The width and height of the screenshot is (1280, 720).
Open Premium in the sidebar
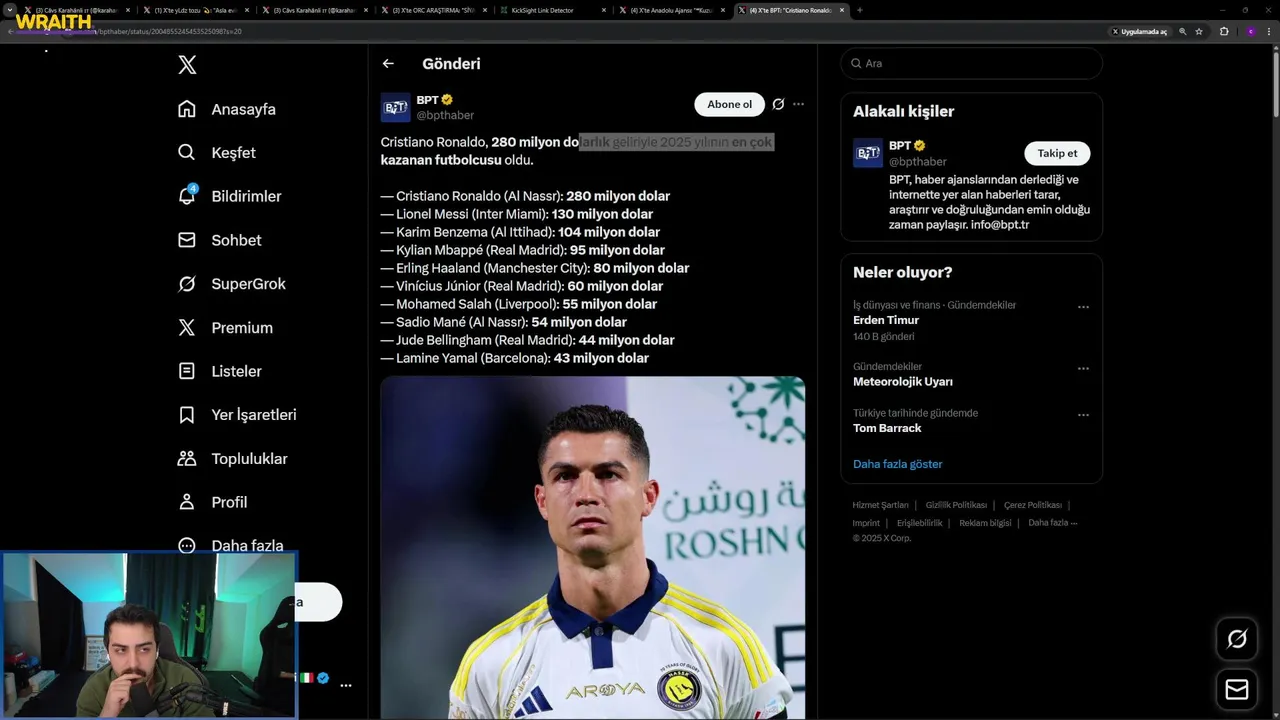(226, 328)
